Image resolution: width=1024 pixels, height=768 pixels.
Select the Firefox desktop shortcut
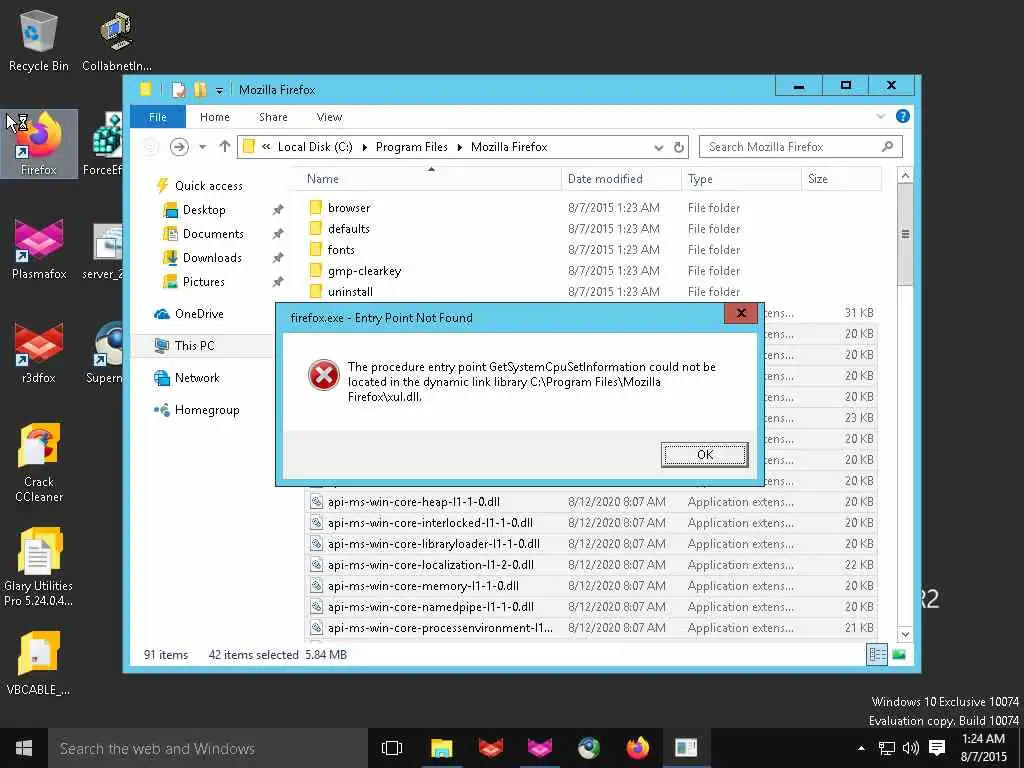[x=39, y=144]
